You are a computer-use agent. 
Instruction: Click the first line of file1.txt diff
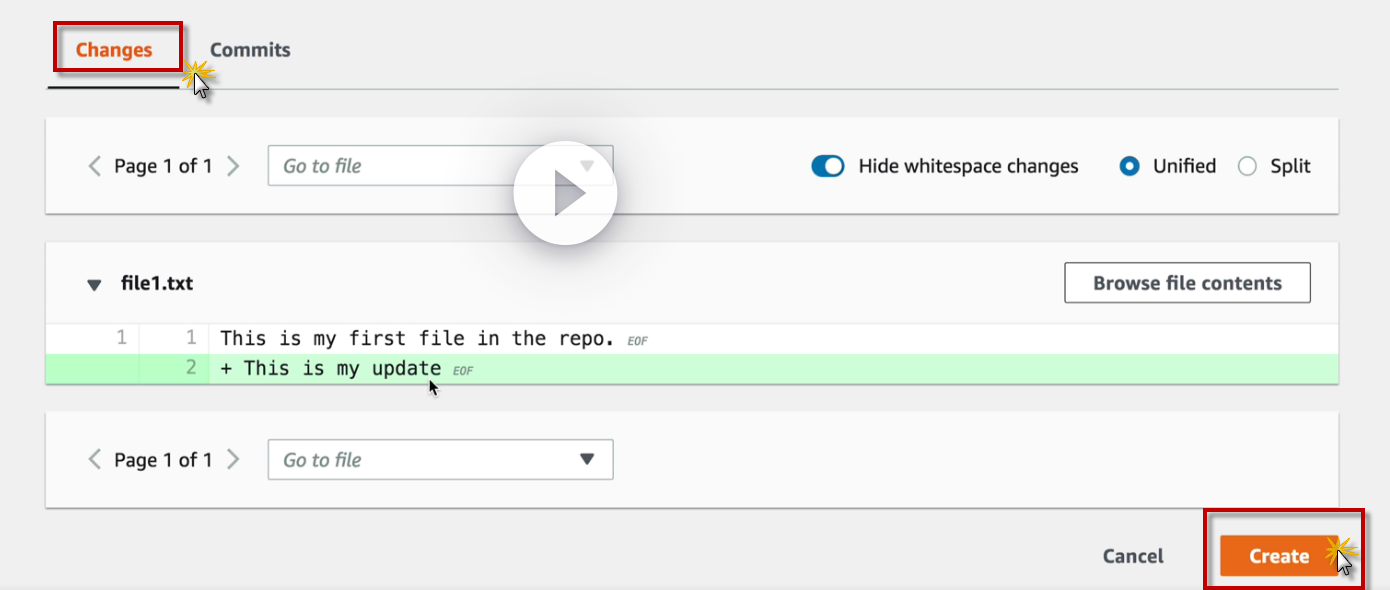point(417,339)
